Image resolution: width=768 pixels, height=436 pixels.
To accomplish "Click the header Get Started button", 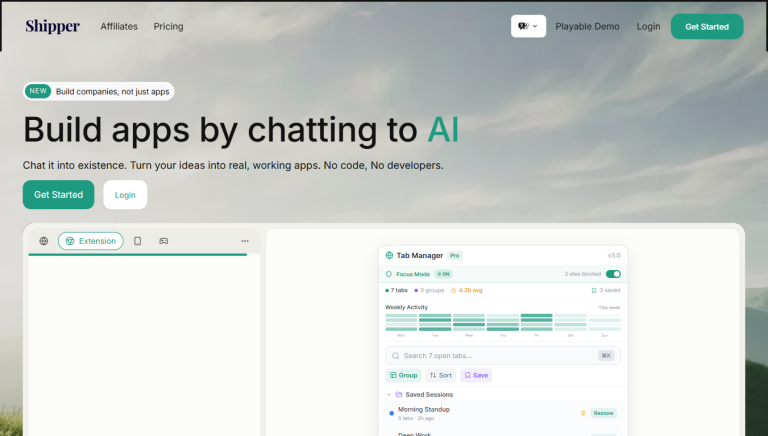I will pos(707,26).
